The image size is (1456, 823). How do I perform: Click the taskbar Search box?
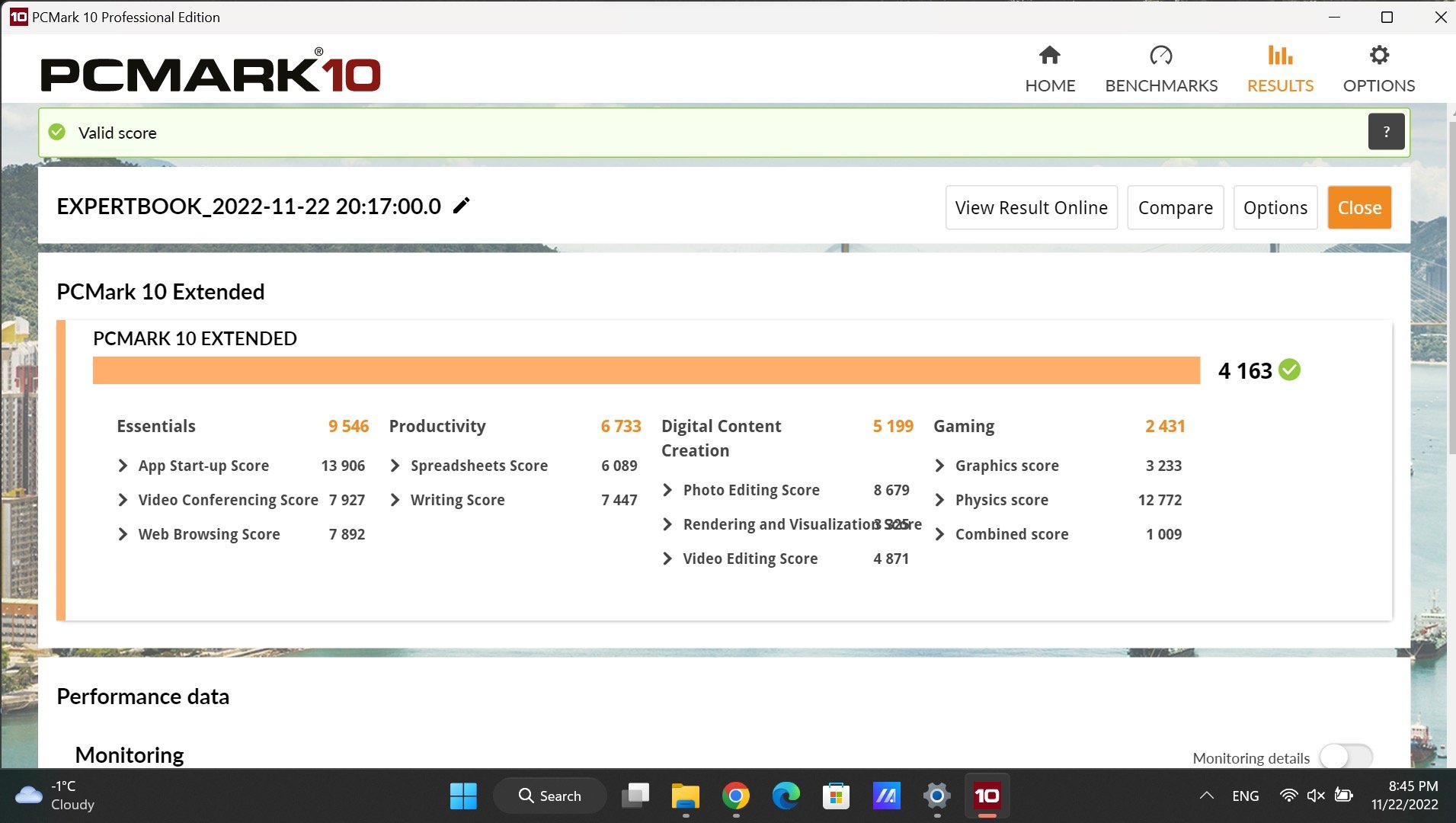550,796
